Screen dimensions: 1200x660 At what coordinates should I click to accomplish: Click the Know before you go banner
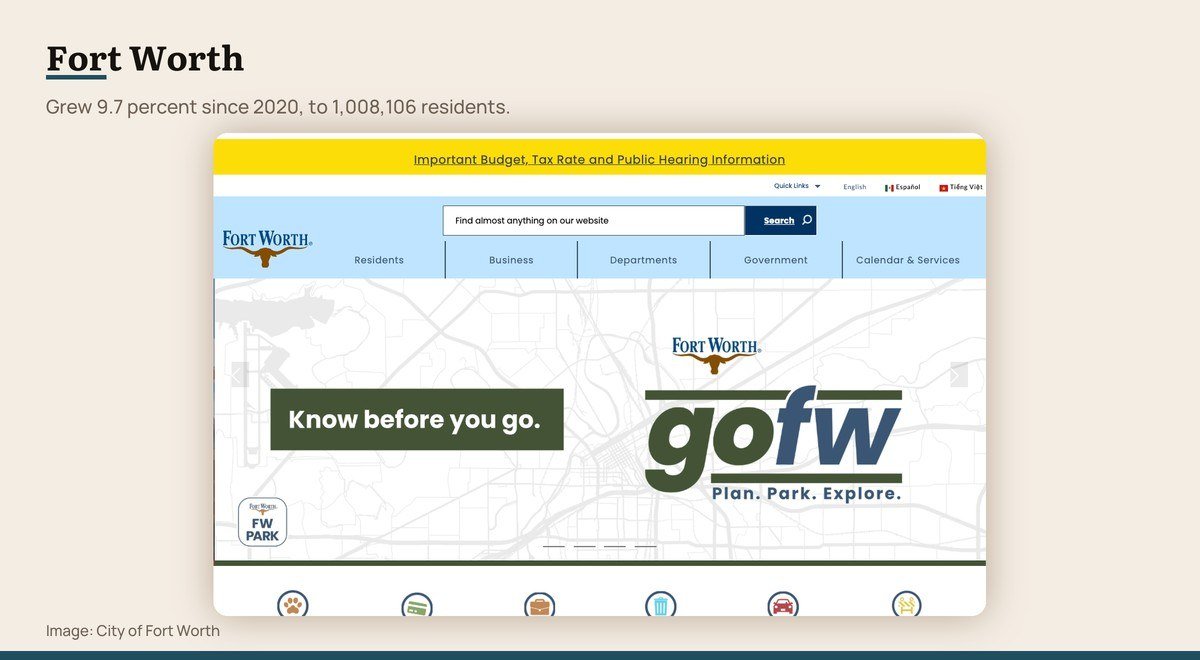(416, 419)
